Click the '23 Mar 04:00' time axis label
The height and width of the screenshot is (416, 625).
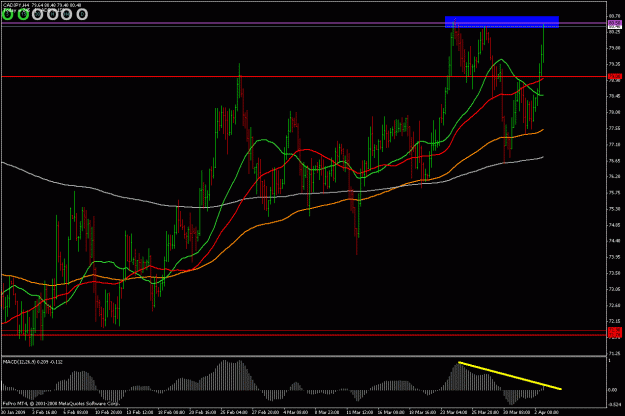coord(454,412)
